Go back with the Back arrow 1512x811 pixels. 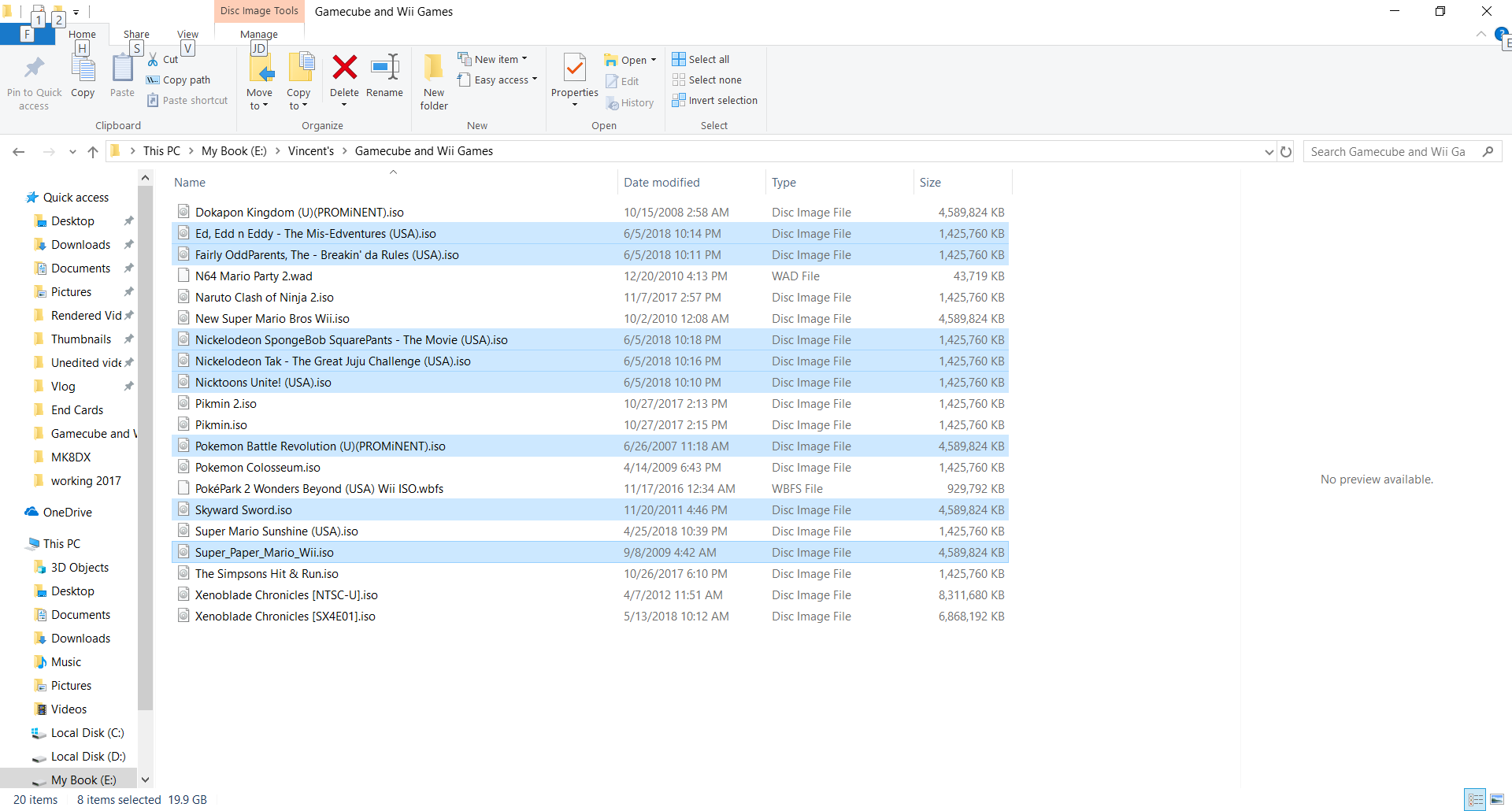19,152
